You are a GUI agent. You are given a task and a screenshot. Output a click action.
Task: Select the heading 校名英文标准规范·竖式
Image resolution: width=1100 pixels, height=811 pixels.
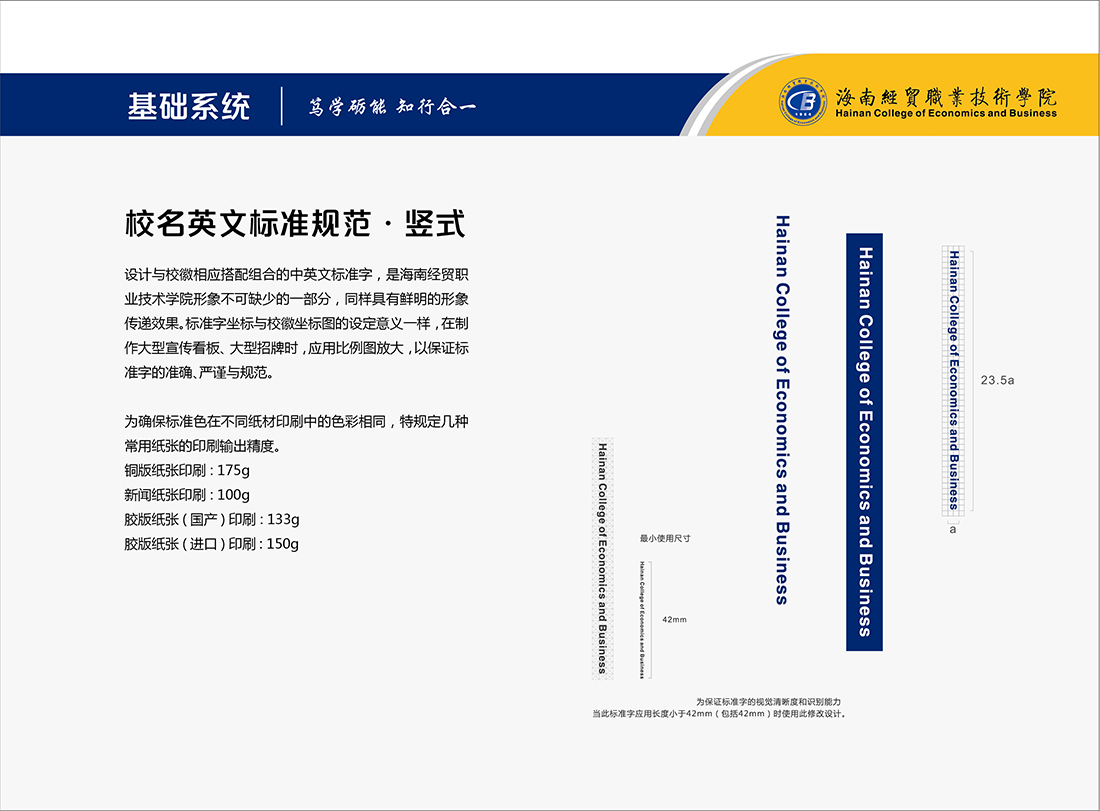pos(294,222)
